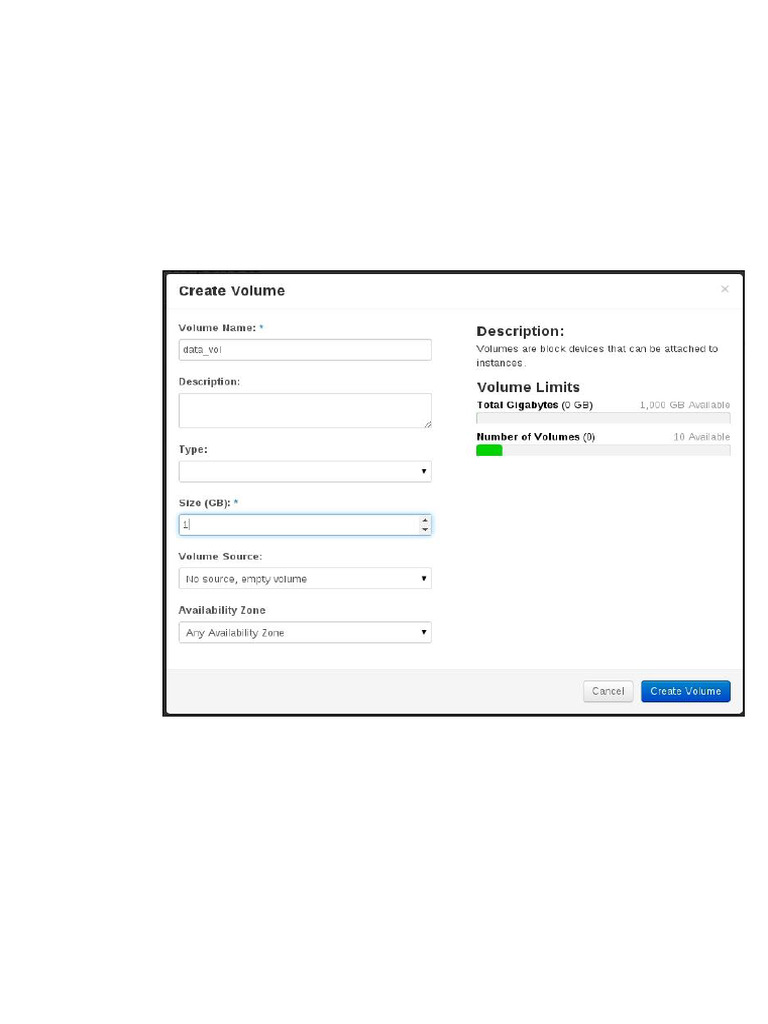Screen dimensions: 768x1024
Task: Open the Volume Source dropdown
Action: (x=305, y=579)
